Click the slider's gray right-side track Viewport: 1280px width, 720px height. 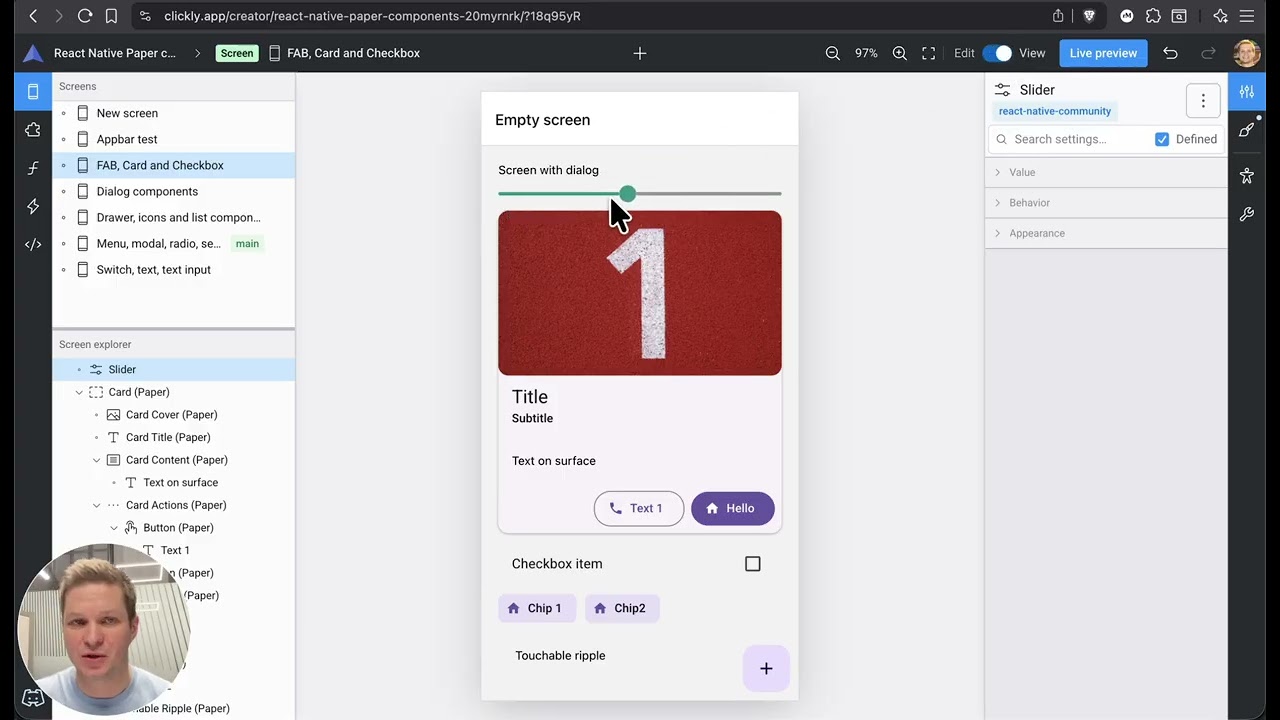(709, 193)
